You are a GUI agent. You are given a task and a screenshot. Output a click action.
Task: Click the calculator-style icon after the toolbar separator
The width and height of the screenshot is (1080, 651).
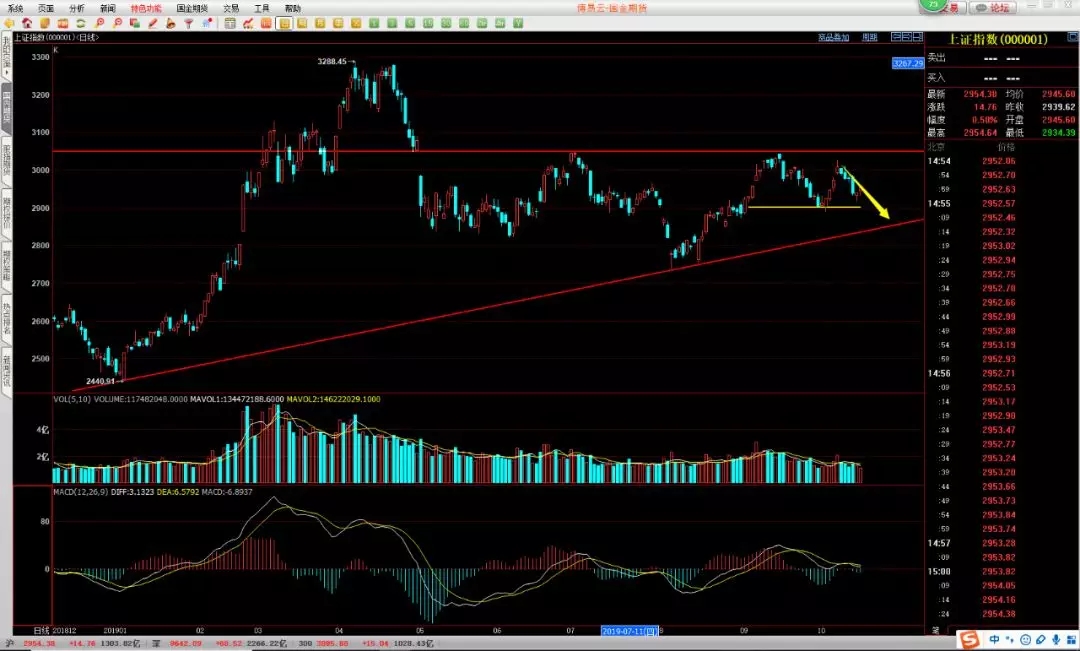[230, 23]
